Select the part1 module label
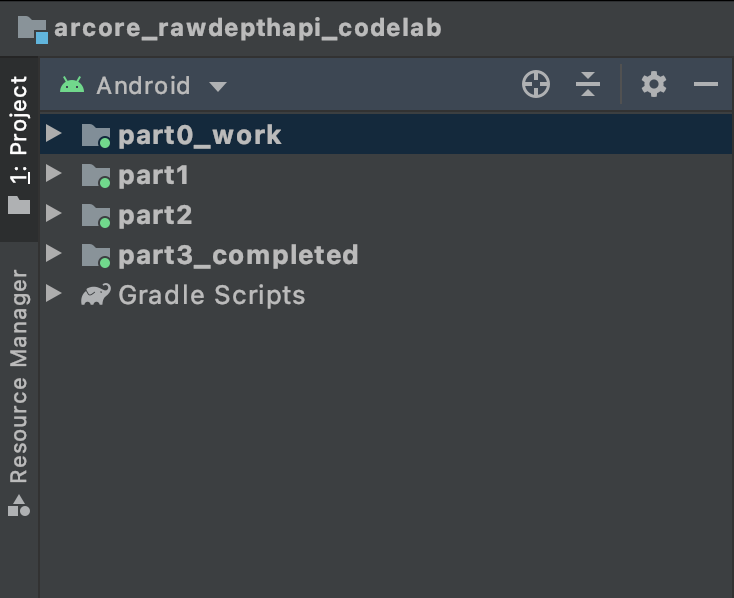The width and height of the screenshot is (734, 598). tap(153, 175)
